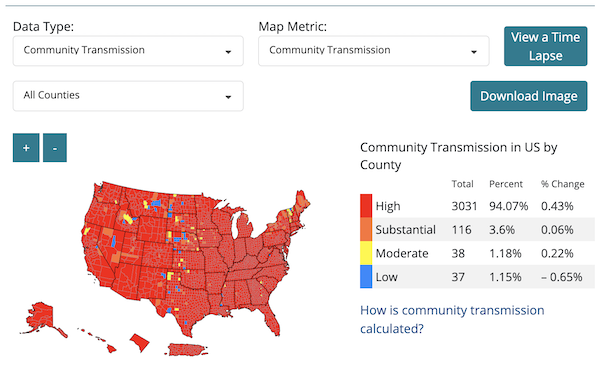Click the Download Image button
This screenshot has height=379, width=600.
529,96
